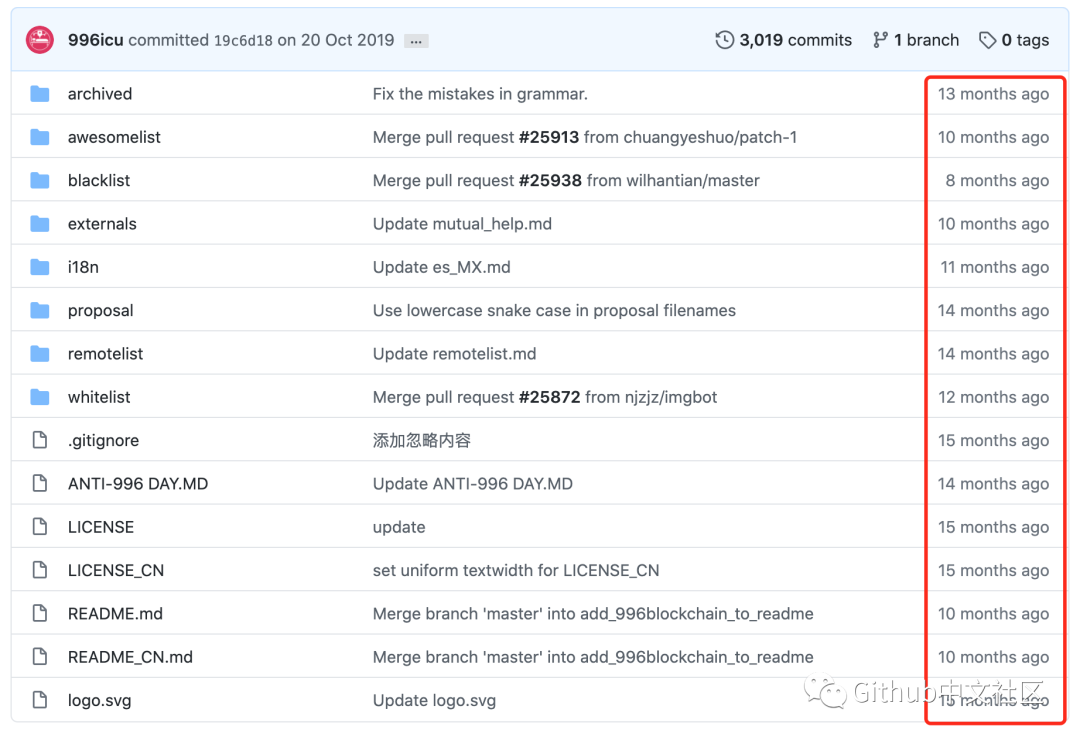Open the i18n folder
Screen dimensions: 1080x740
(x=83, y=267)
